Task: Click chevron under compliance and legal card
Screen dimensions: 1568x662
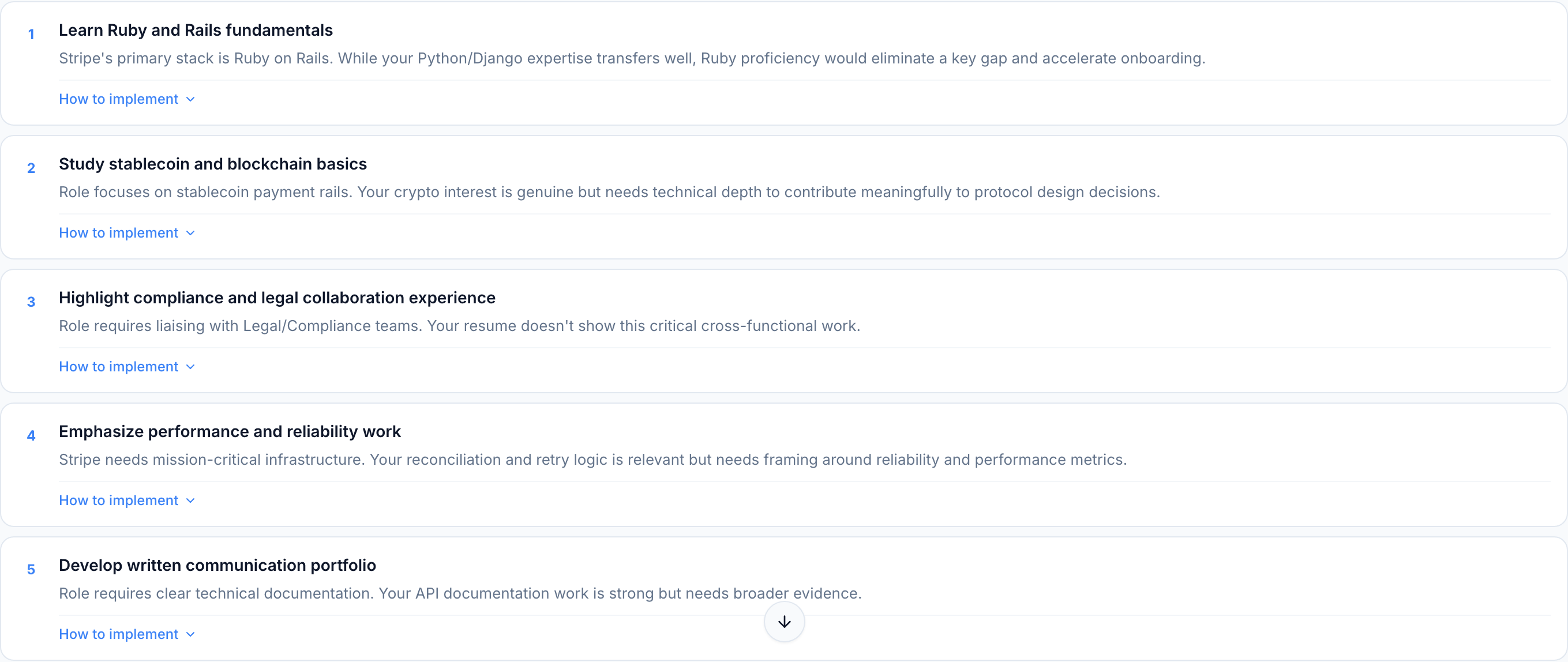Action: 190,367
